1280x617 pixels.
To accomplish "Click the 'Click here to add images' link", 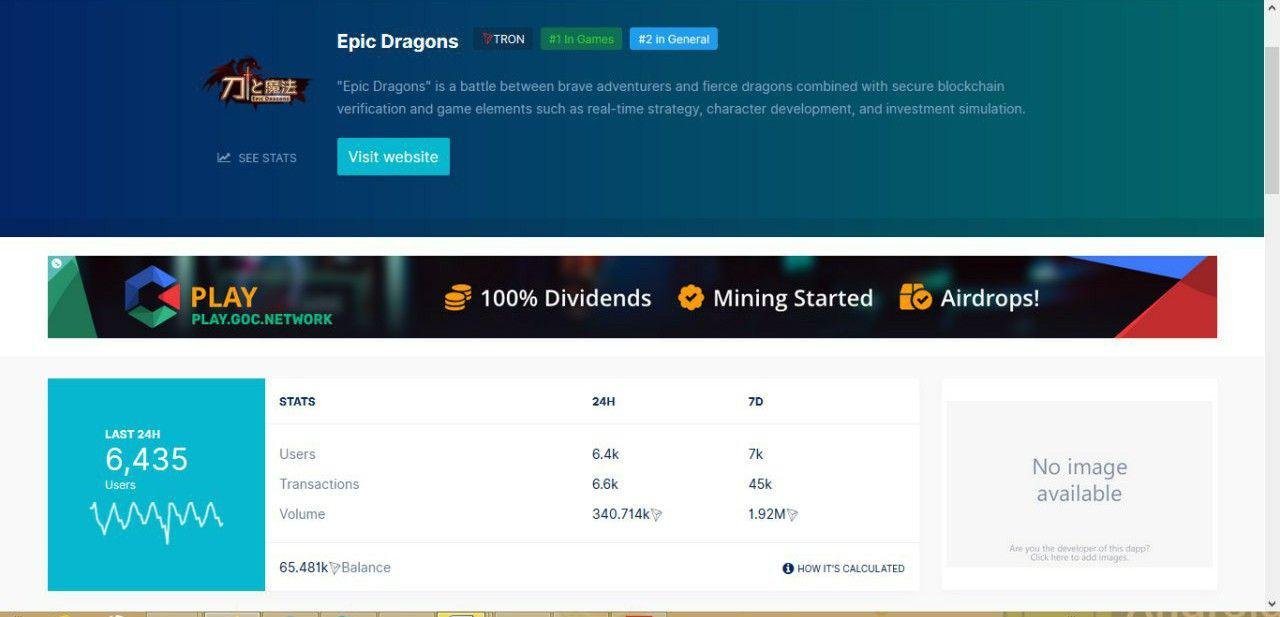I will pos(1079,558).
